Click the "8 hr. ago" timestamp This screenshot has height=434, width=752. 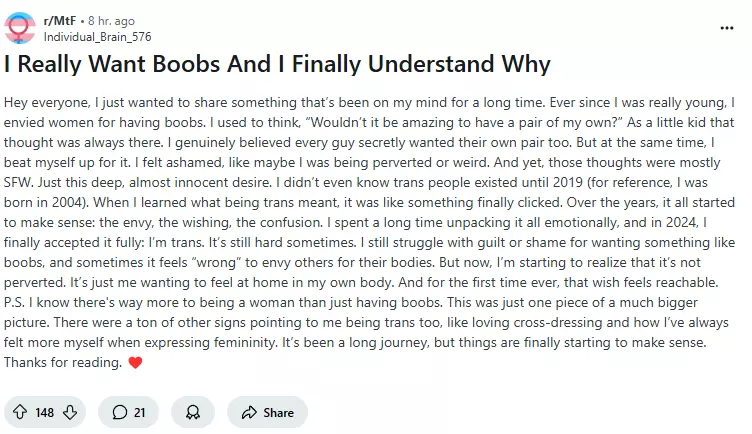pos(111,20)
